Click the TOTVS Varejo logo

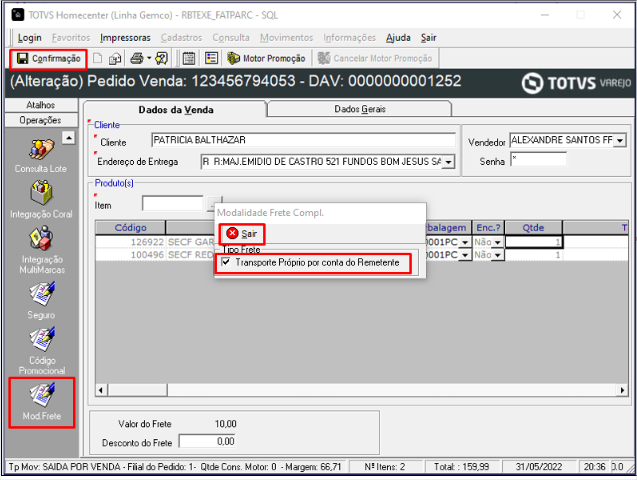coord(576,83)
